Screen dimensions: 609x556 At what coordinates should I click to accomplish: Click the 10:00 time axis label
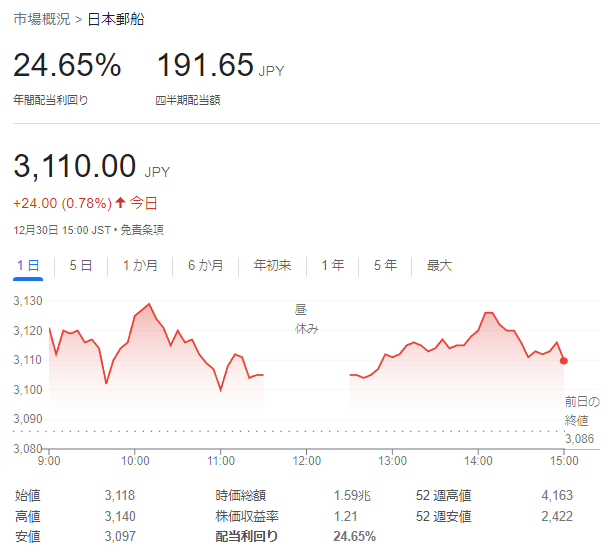coord(135,461)
